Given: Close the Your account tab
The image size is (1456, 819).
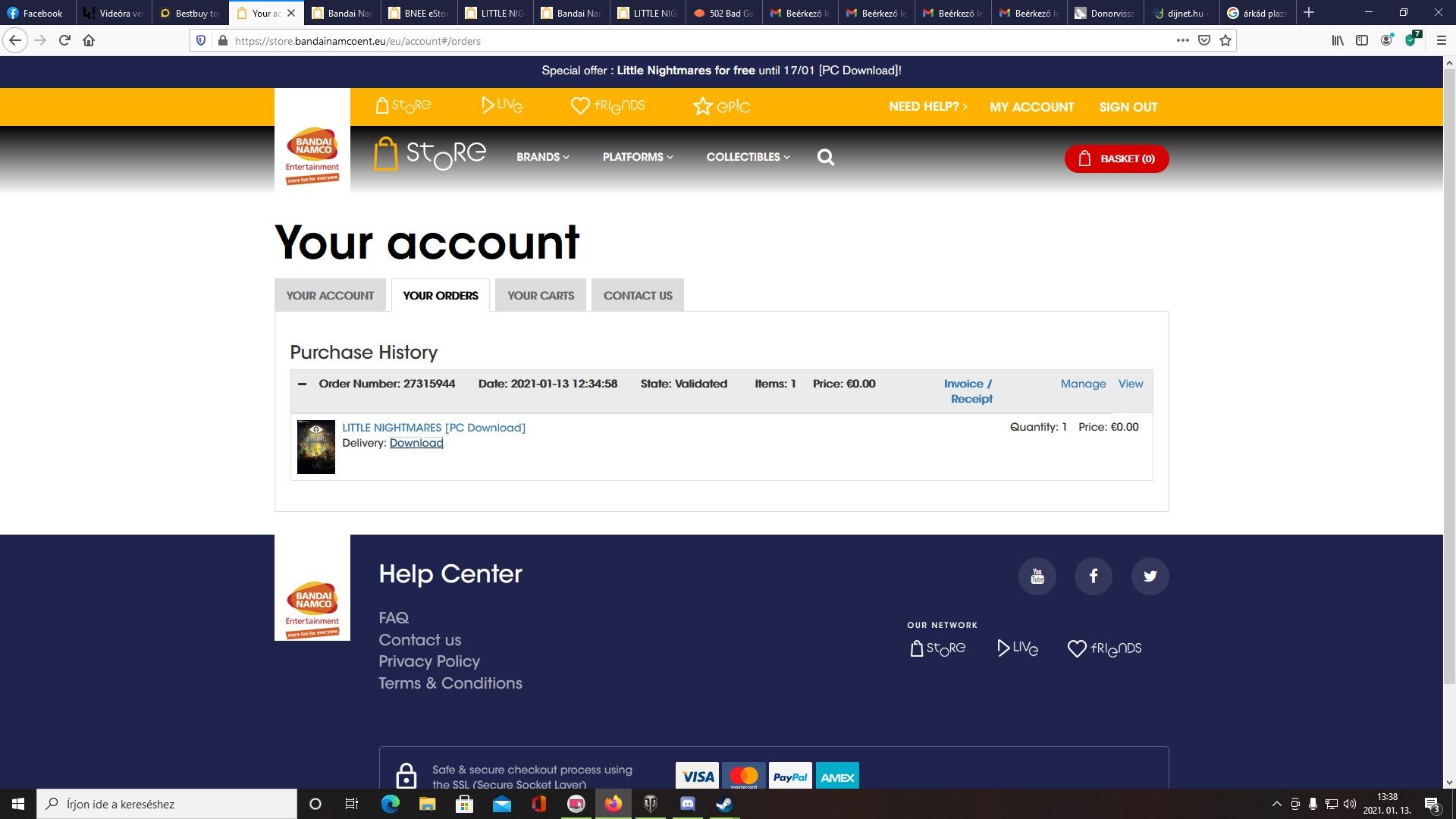Looking at the screenshot, I should pos(290,13).
